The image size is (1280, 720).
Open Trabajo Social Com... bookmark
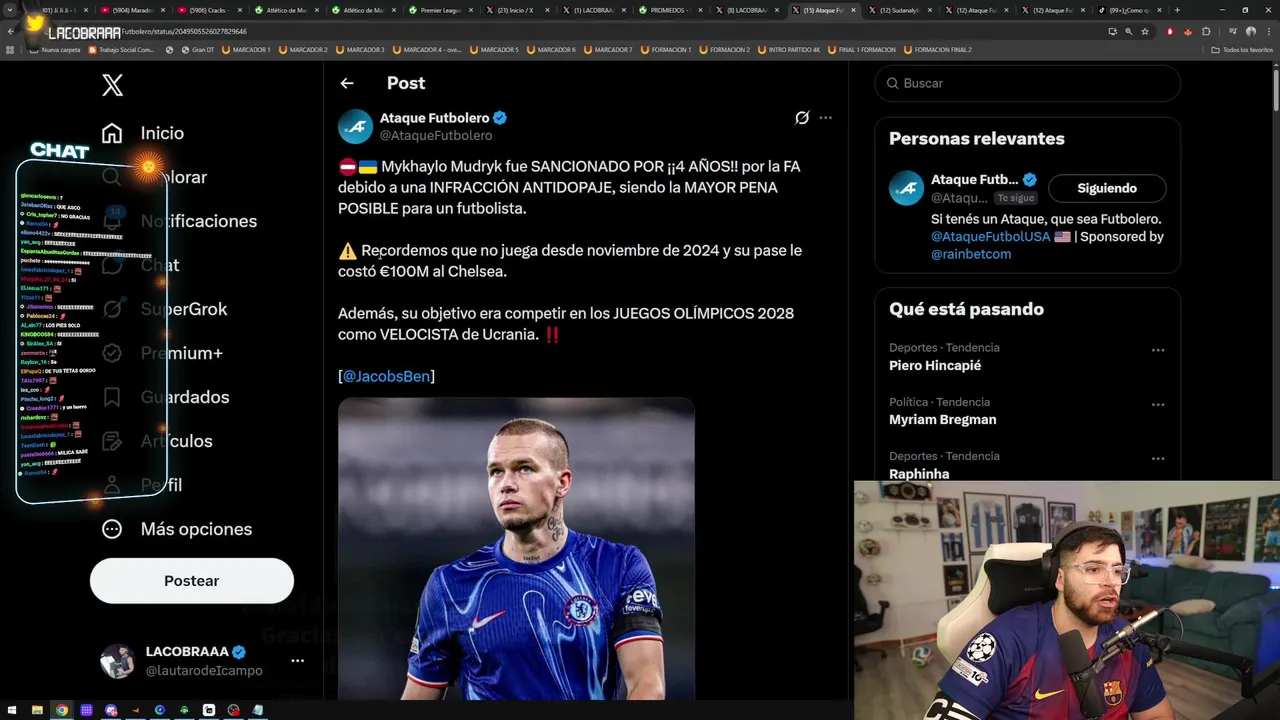[120, 49]
